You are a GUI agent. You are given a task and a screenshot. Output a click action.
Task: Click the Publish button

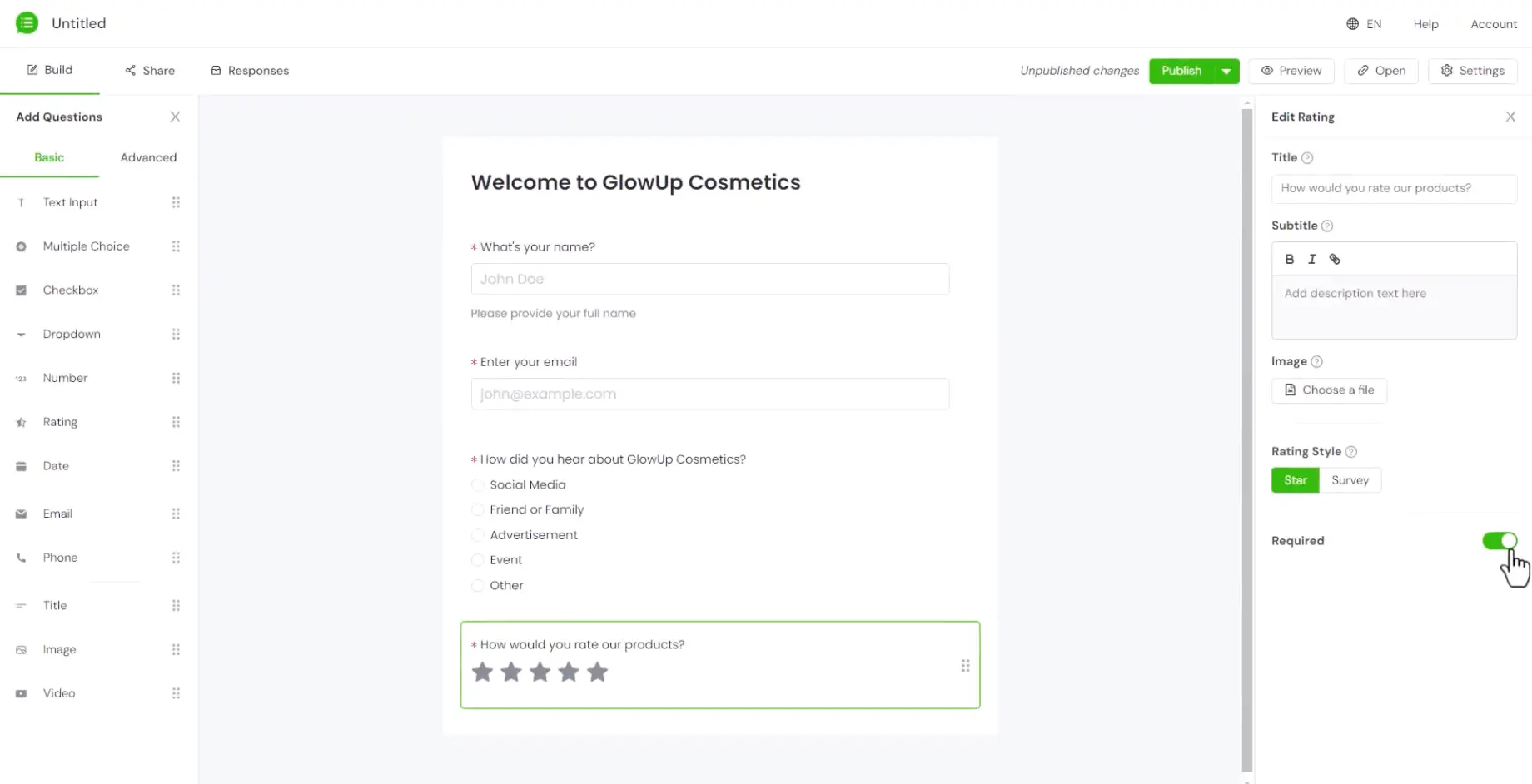1181,71
